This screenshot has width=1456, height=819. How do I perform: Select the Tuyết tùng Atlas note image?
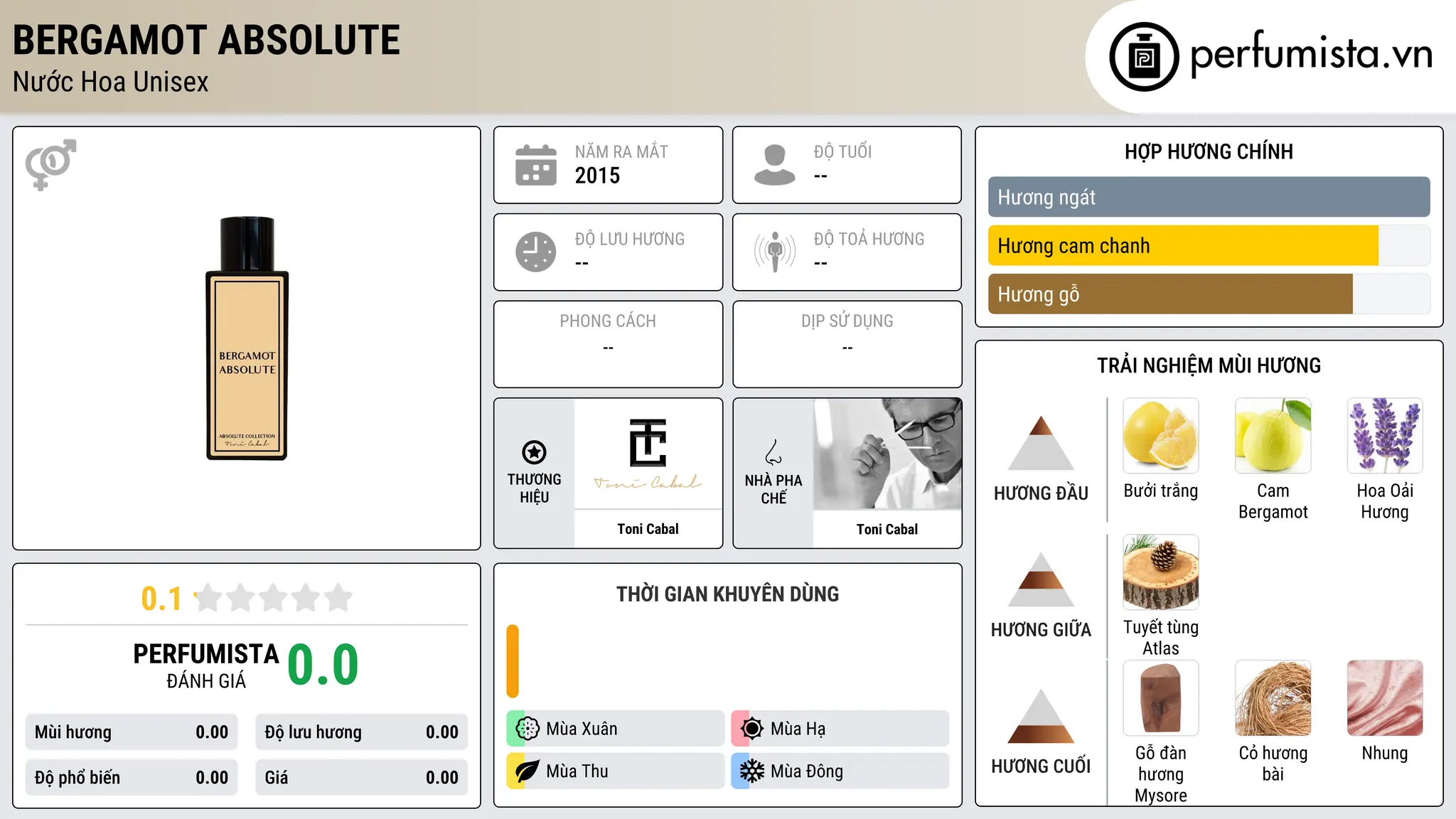tap(1161, 572)
